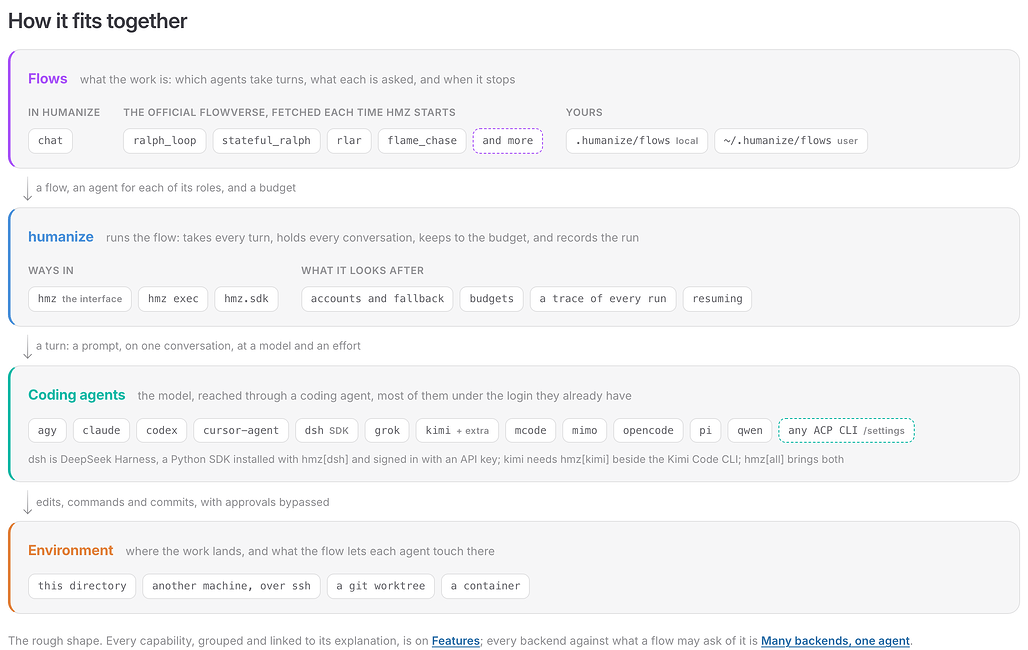
Task: Open the 'Many backends, one agent' link
Action: 835,641
